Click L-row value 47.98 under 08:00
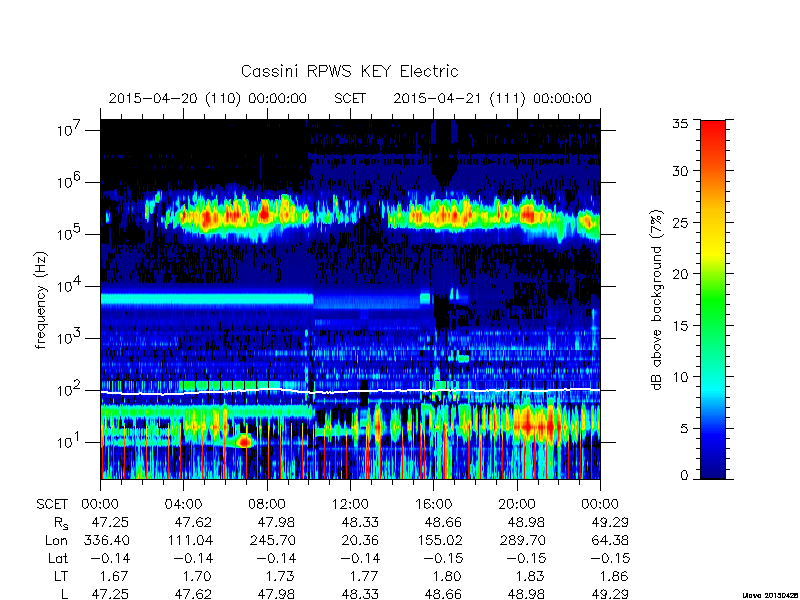This screenshot has height=600, width=800. coord(276,593)
